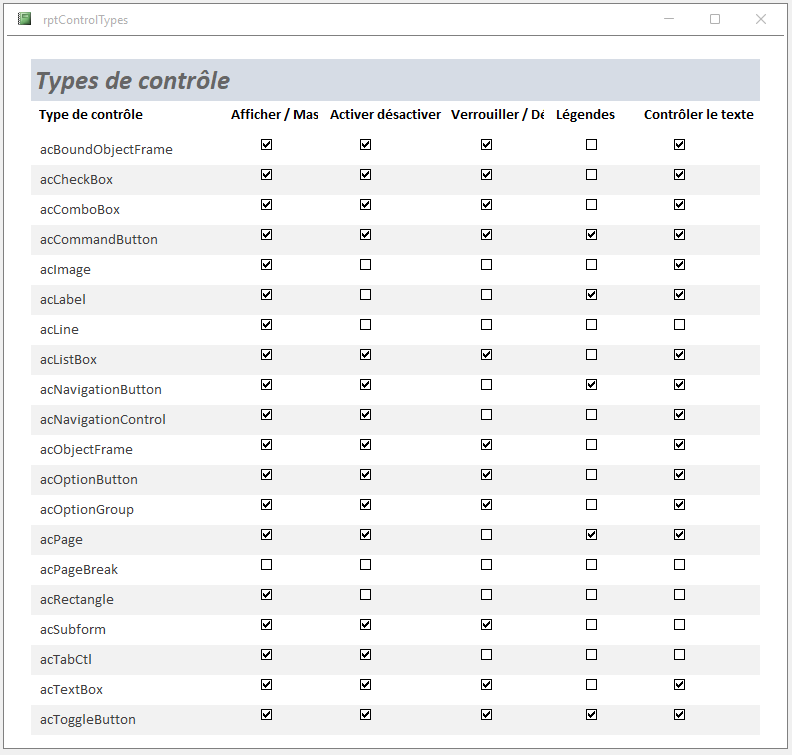Viewport: 792px width, 755px height.
Task: Toggle acObjectFrame Contrôler le texte checkbox
Action: click(x=679, y=444)
